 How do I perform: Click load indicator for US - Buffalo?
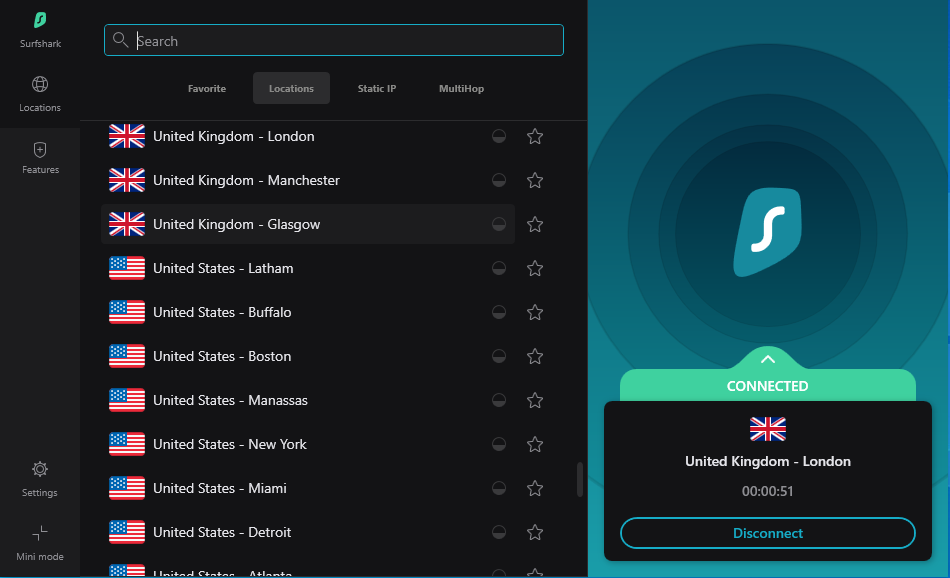pos(499,313)
